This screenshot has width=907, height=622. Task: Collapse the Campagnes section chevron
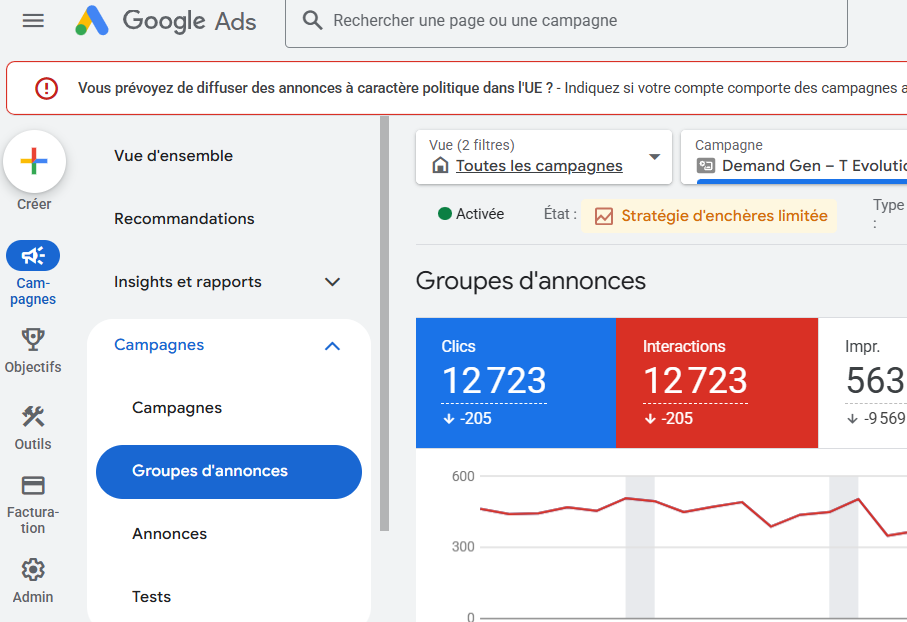pos(333,346)
